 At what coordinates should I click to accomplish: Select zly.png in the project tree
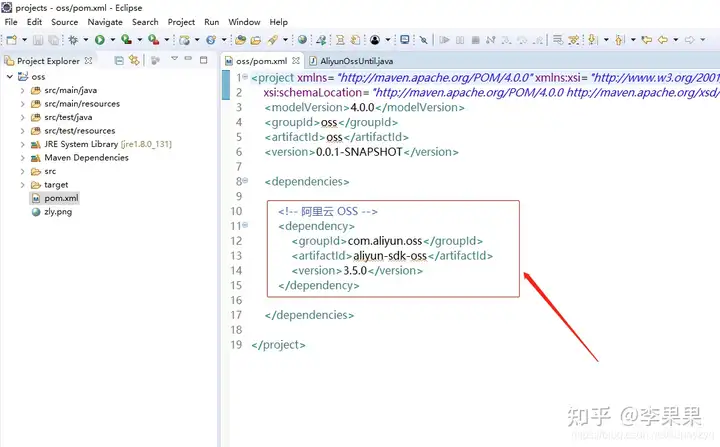pyautogui.click(x=58, y=212)
